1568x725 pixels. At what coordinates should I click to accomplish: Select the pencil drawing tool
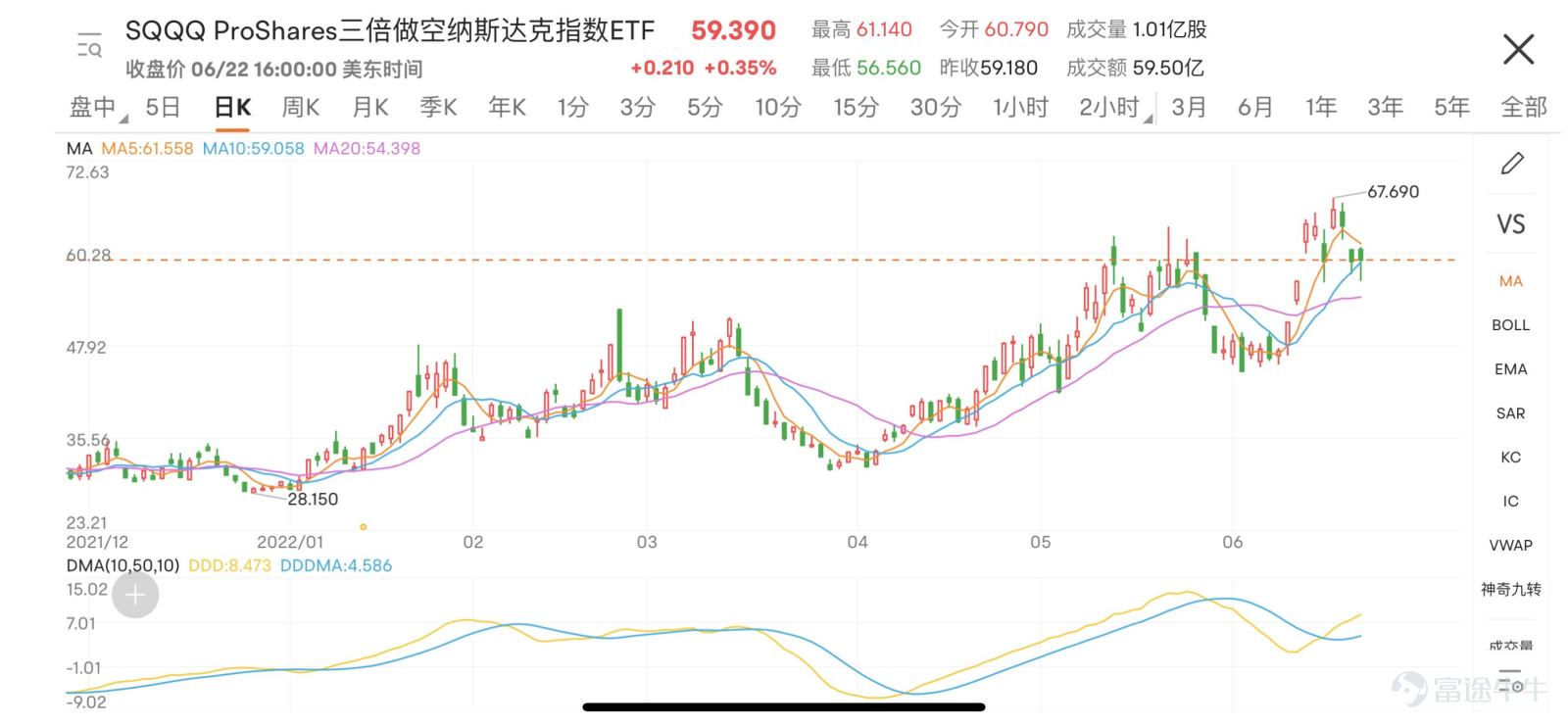(x=1512, y=163)
